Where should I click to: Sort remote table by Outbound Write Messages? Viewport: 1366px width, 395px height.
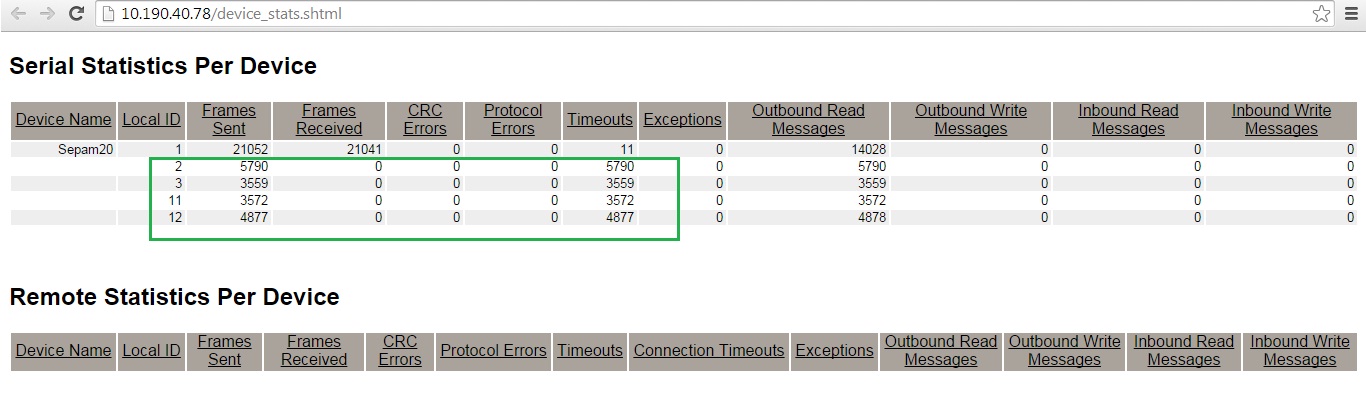click(1064, 351)
